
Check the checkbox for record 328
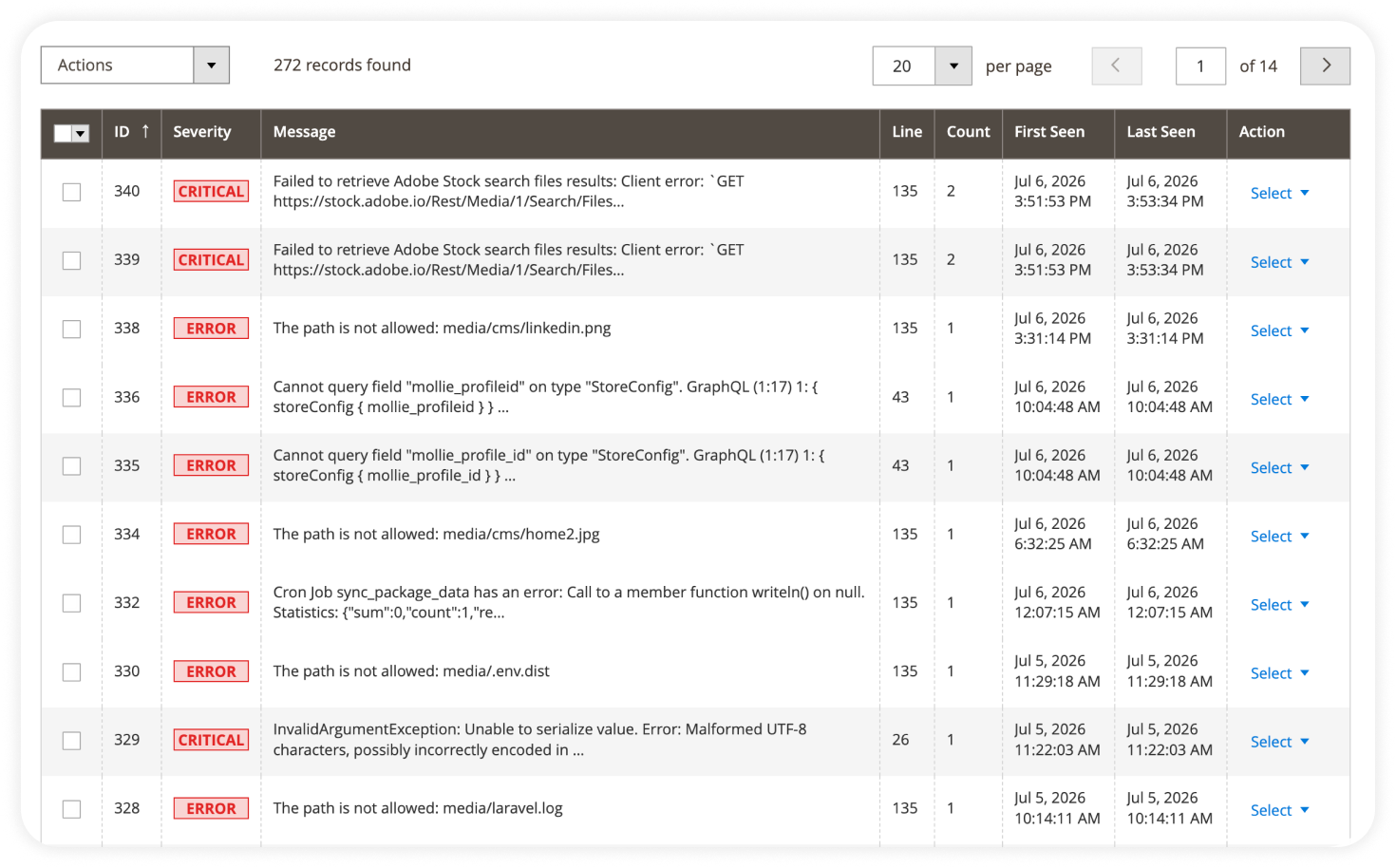pyautogui.click(x=71, y=809)
